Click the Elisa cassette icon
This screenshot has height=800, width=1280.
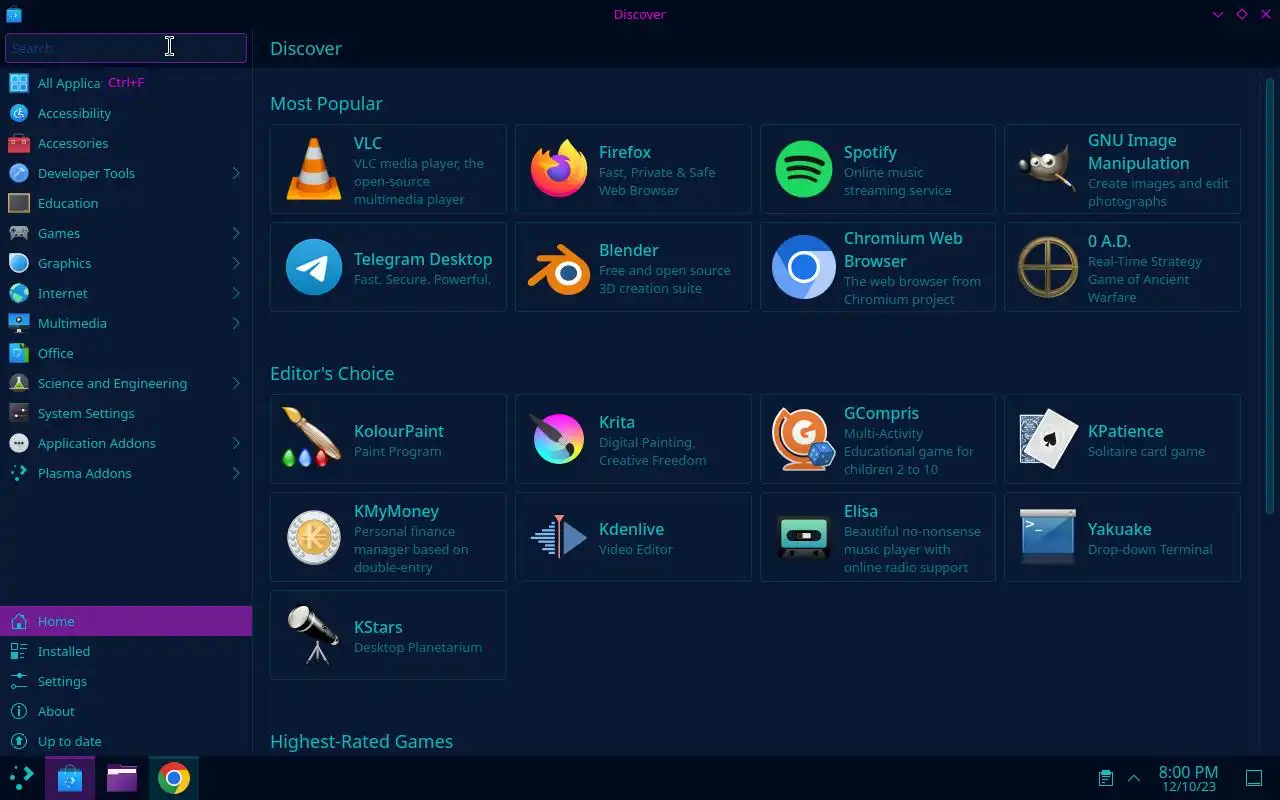[x=804, y=537]
